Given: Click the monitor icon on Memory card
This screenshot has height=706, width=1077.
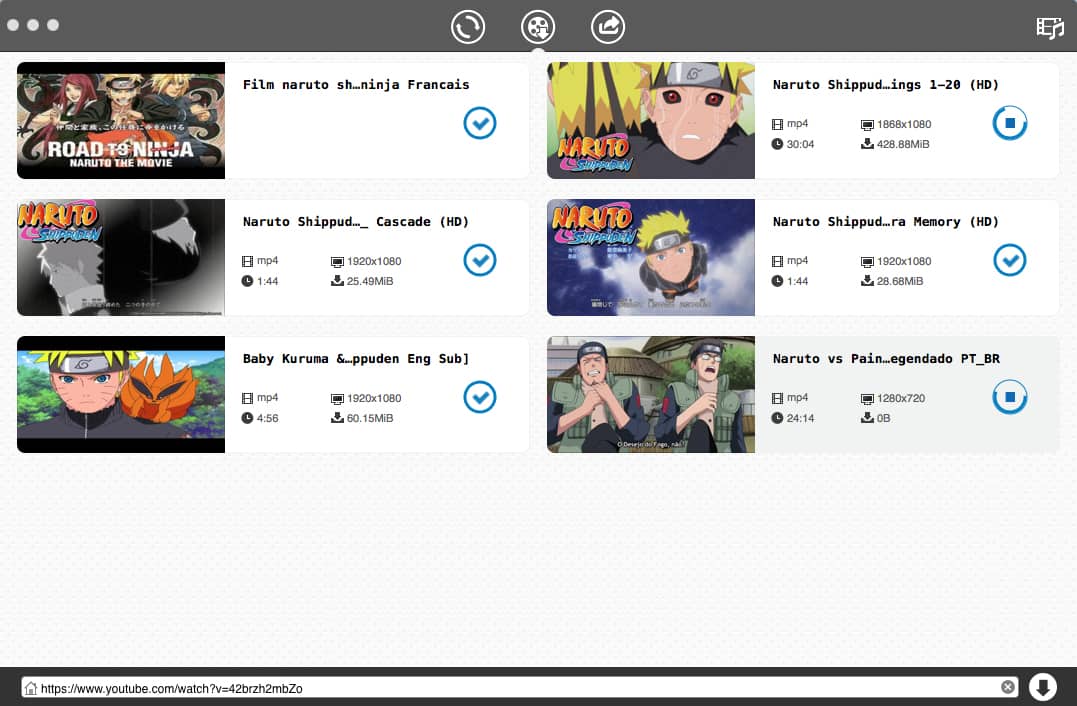Looking at the screenshot, I should click(867, 262).
